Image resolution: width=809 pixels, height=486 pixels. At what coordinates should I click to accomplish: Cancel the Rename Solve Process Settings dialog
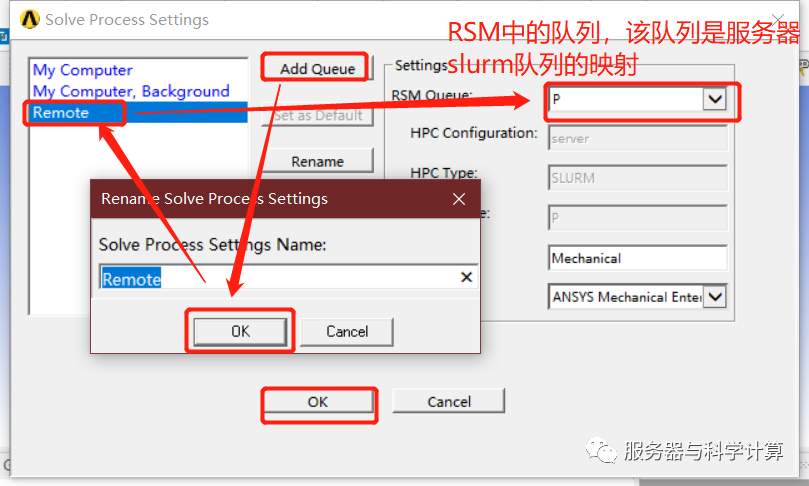click(x=347, y=331)
